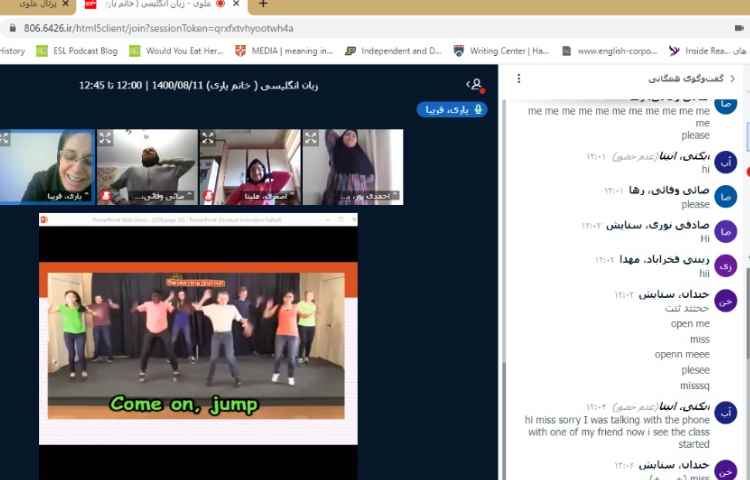Click camera indicator icon in address bar

coord(739,28)
